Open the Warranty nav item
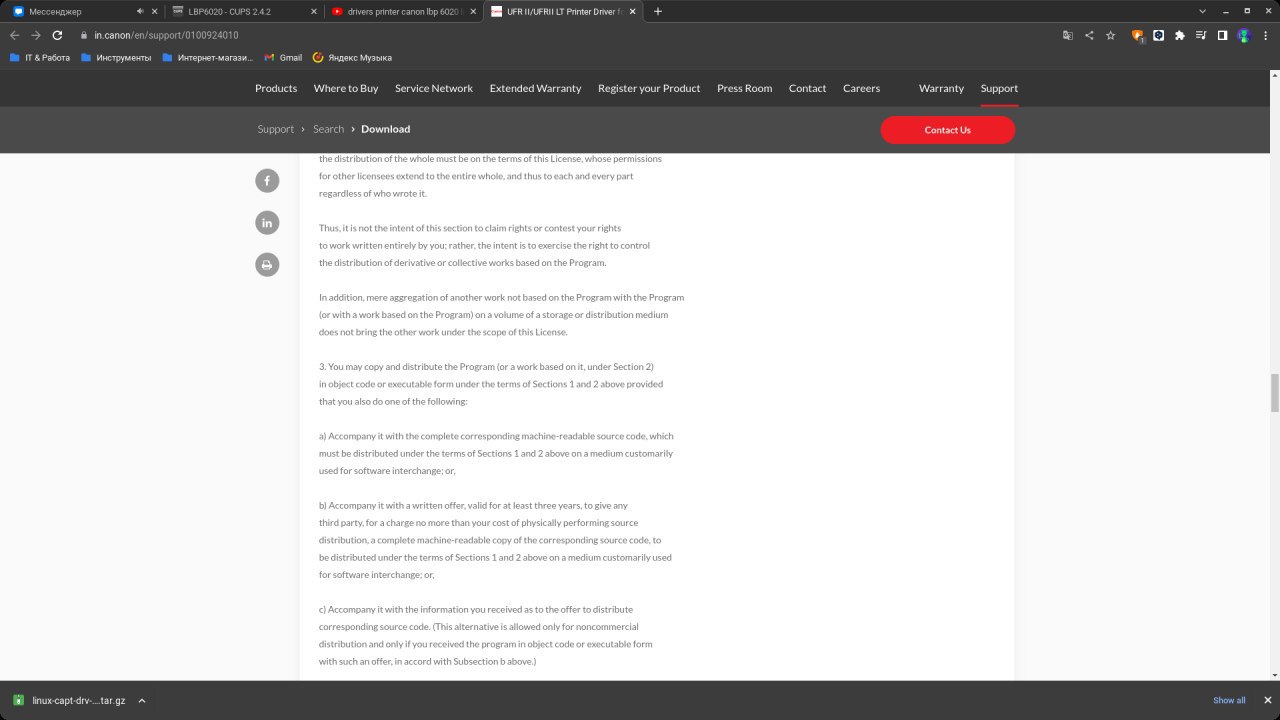 941,88
